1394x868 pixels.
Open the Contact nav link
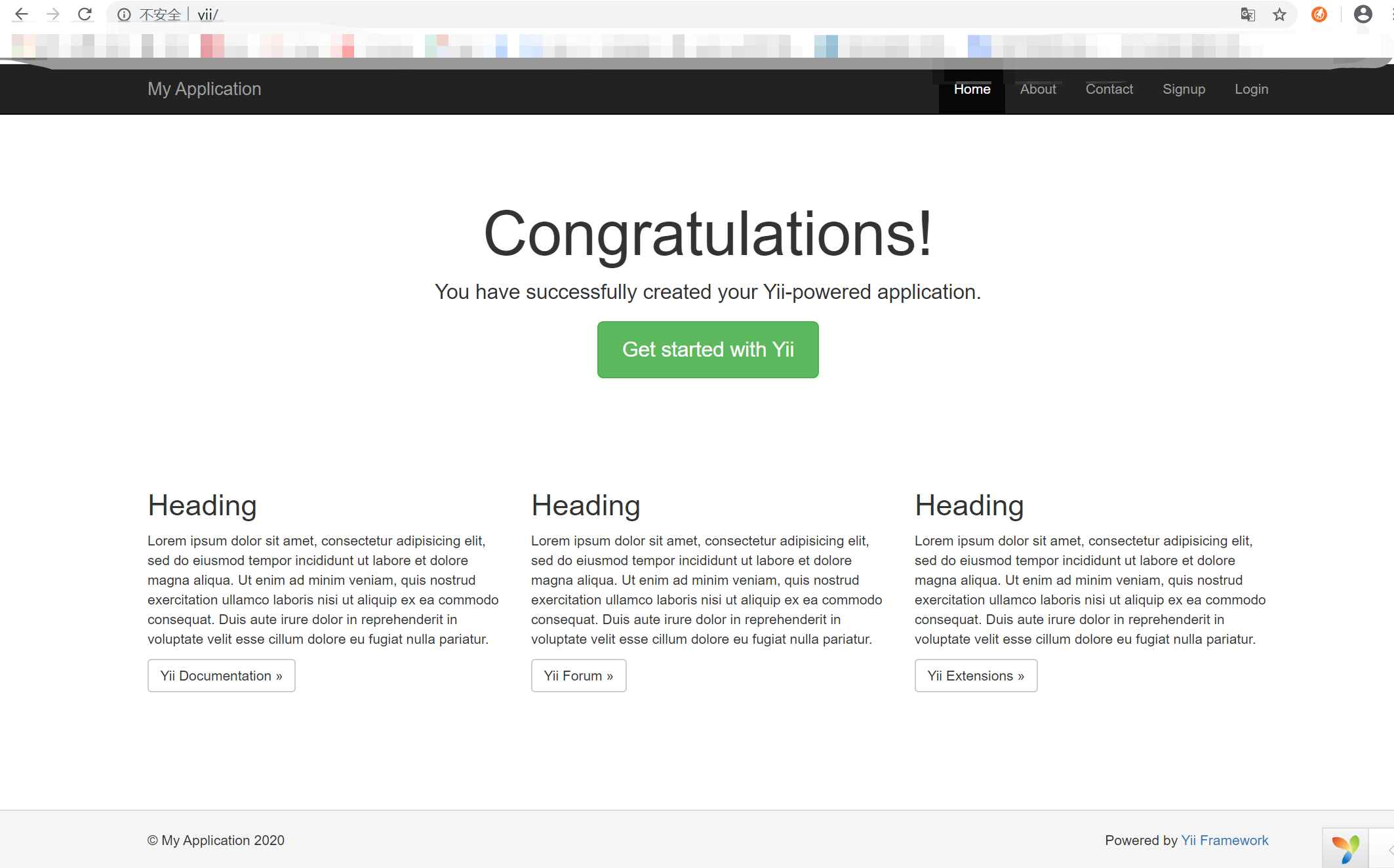(x=1109, y=89)
